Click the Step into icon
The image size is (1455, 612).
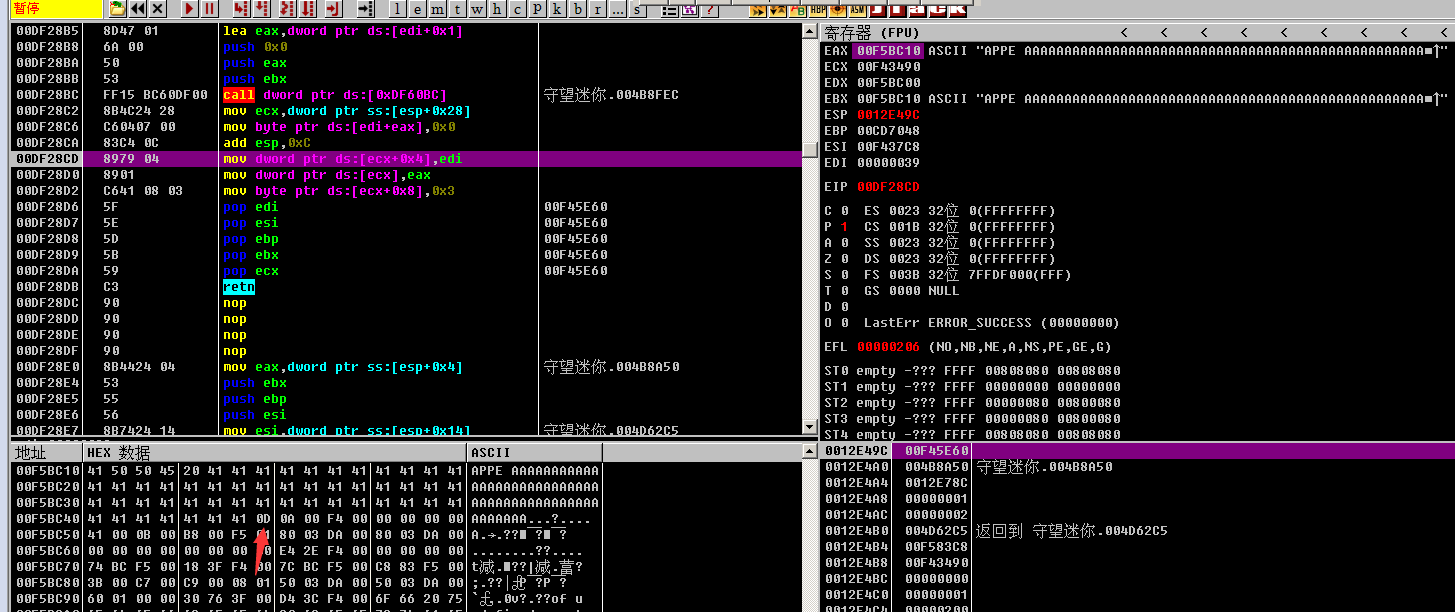coord(241,9)
